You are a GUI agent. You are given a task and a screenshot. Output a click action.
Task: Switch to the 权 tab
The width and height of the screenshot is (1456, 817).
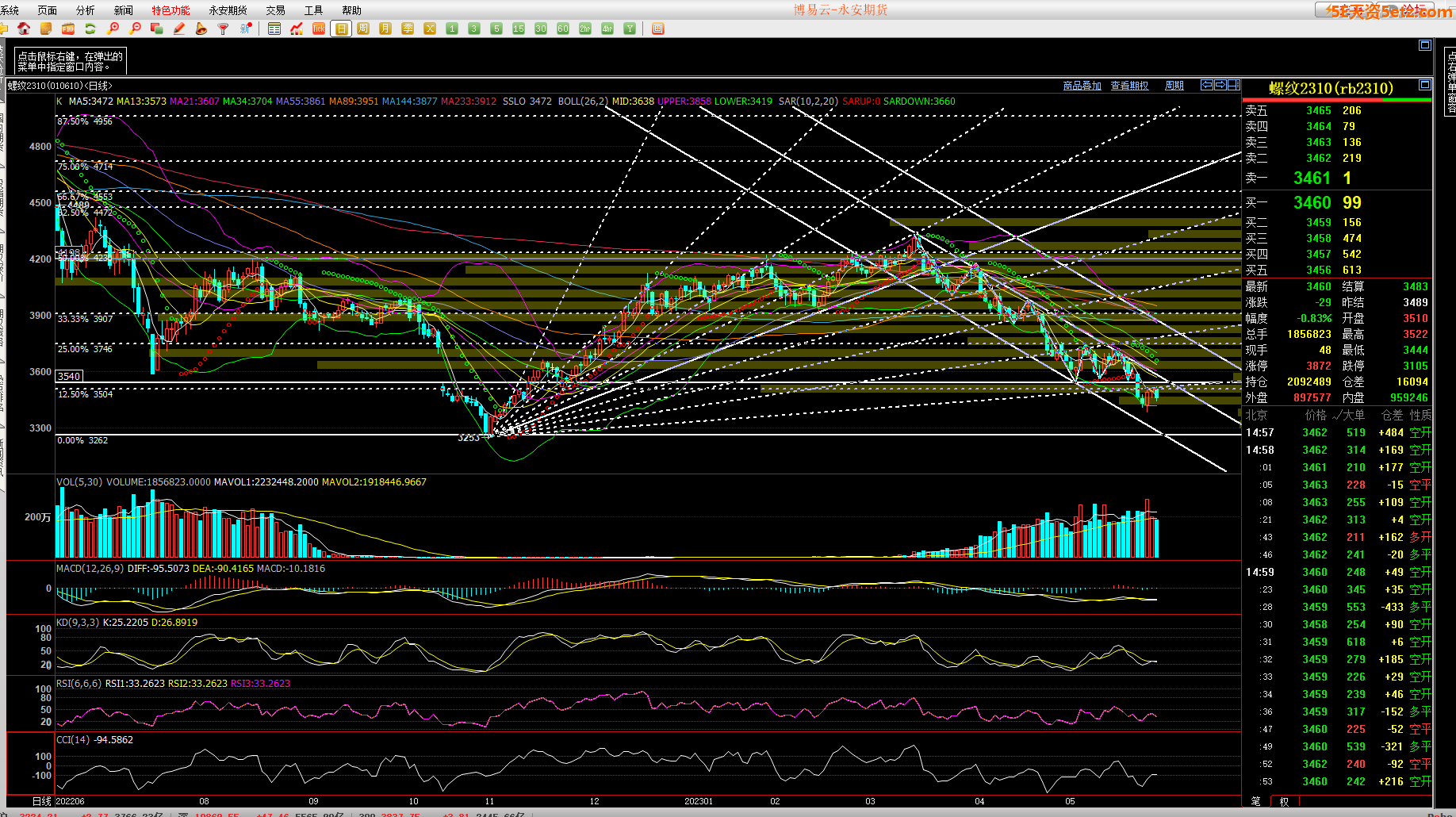point(1284,801)
